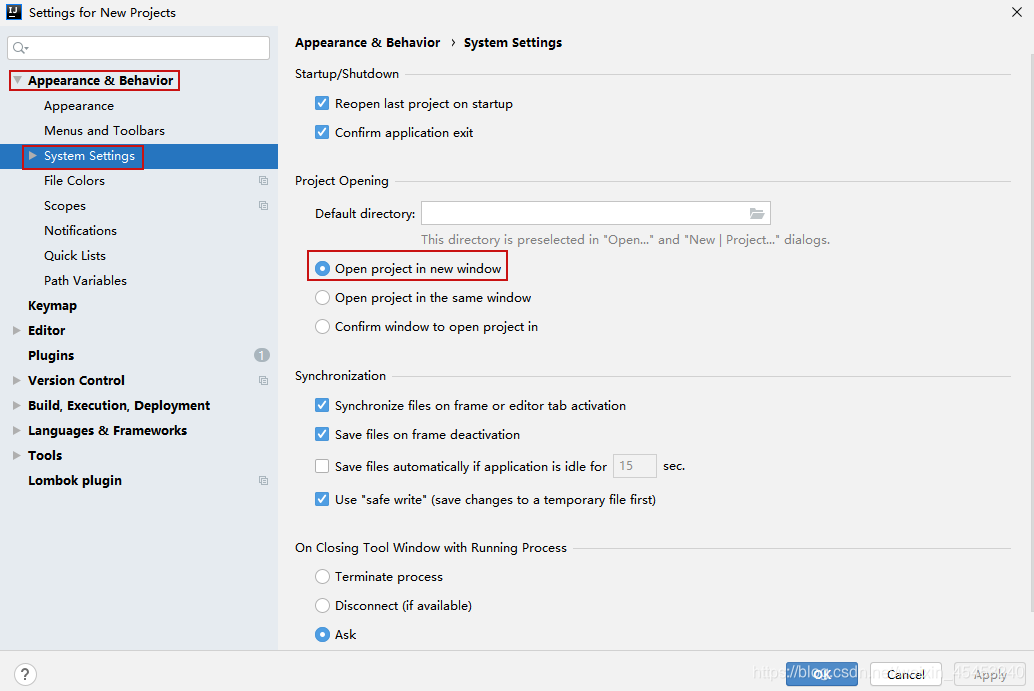Click the Apply button
This screenshot has height=691, width=1034.
990,674
